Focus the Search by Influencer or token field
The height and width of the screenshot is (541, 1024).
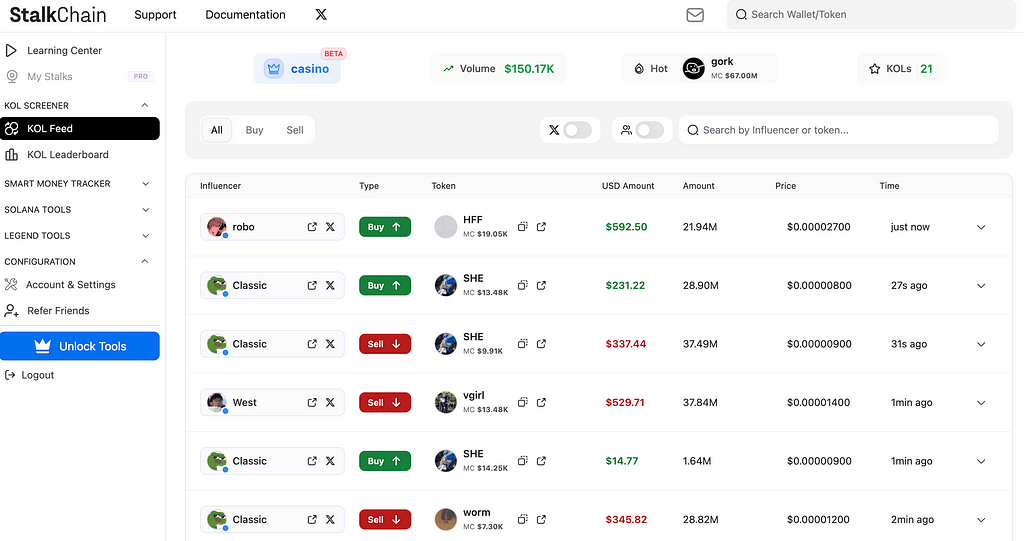click(839, 130)
